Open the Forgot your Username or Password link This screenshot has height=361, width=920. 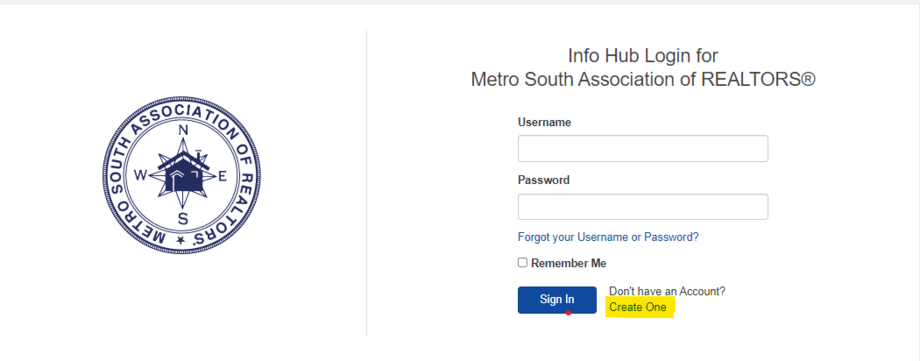tap(608, 237)
